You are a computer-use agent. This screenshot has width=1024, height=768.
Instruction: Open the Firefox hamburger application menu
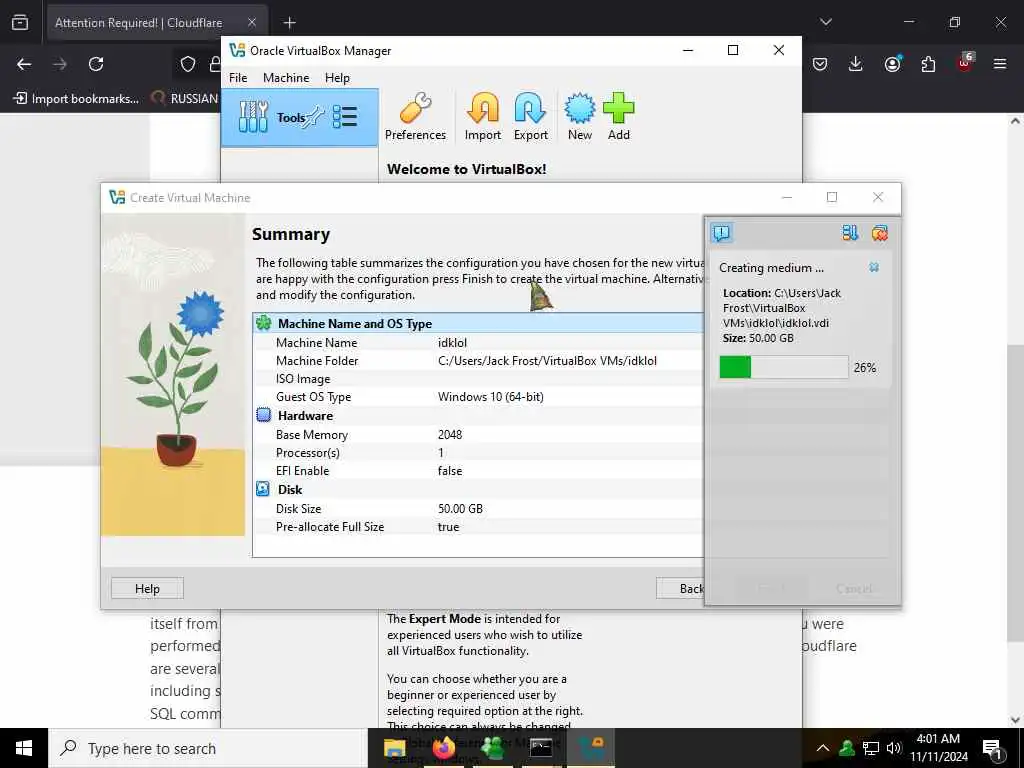pyautogui.click(x=1000, y=64)
